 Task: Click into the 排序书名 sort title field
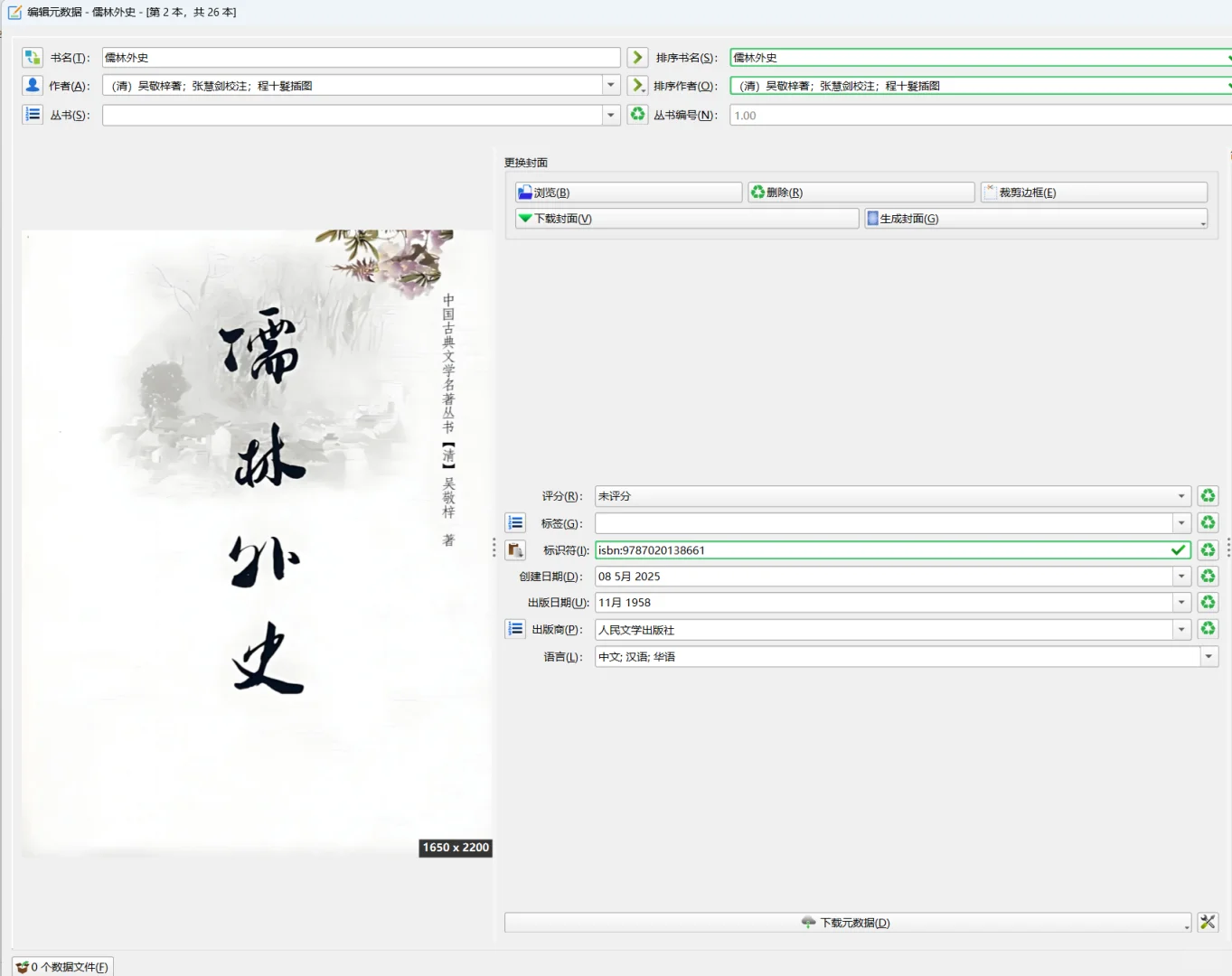point(980,58)
